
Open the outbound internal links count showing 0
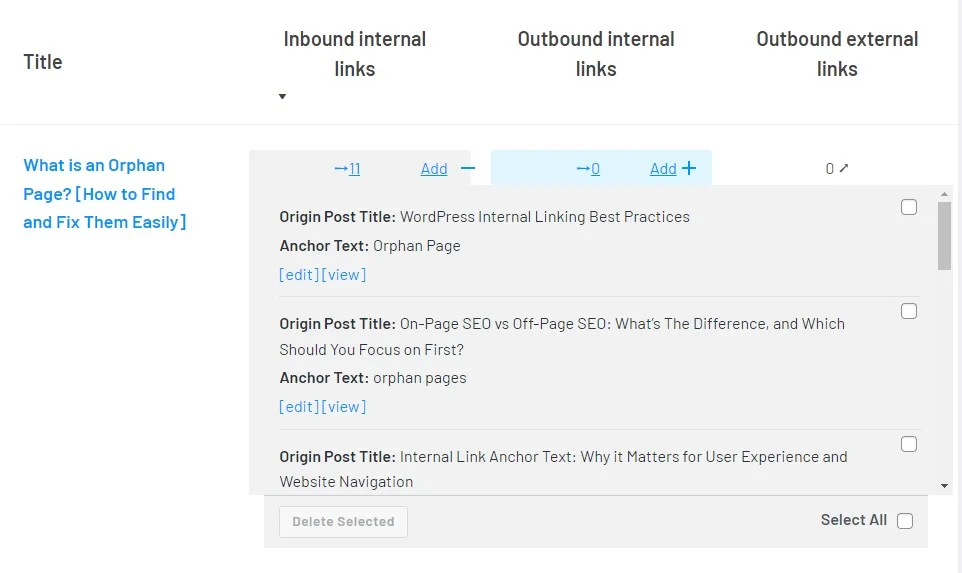pos(589,169)
